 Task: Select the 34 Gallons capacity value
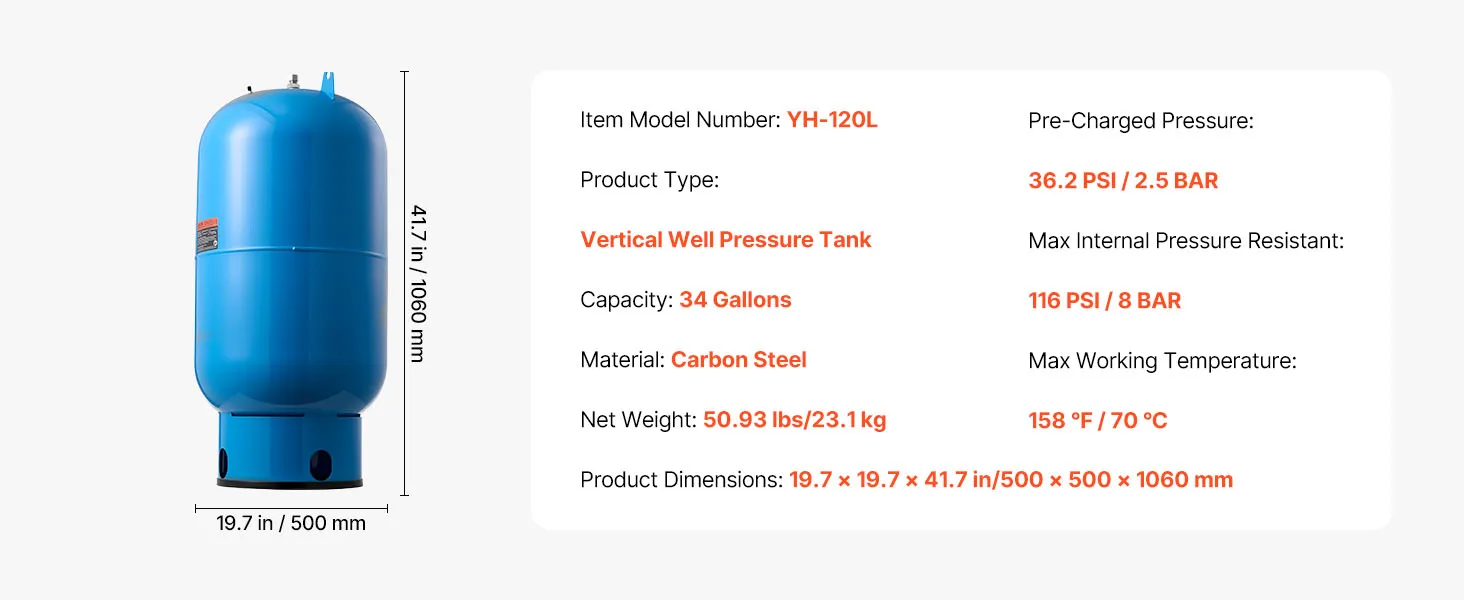[x=735, y=300]
